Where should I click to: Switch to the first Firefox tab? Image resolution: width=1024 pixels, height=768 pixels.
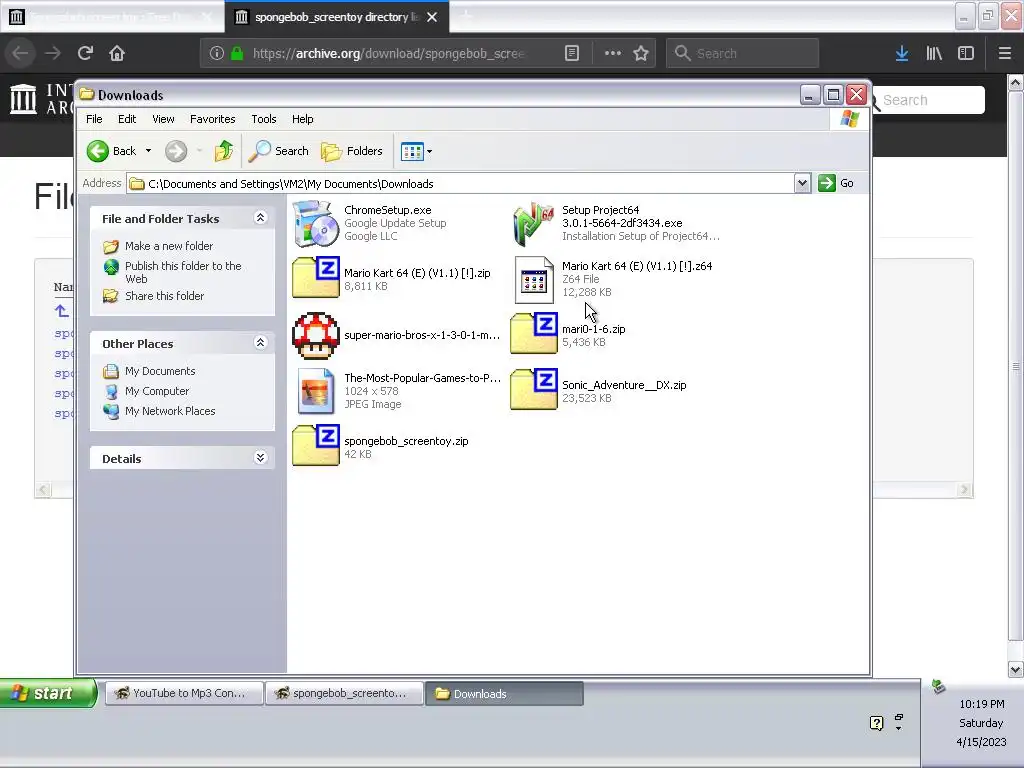click(112, 17)
